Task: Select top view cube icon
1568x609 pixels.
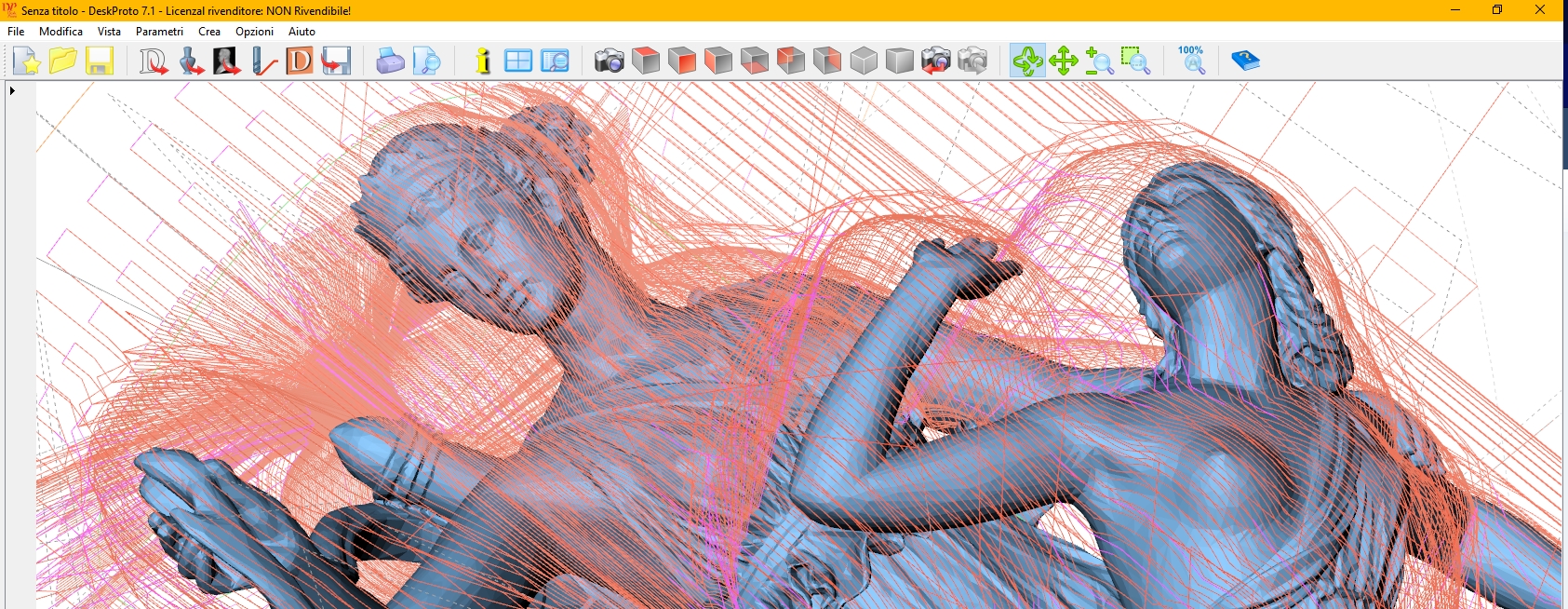Action: coord(646,61)
